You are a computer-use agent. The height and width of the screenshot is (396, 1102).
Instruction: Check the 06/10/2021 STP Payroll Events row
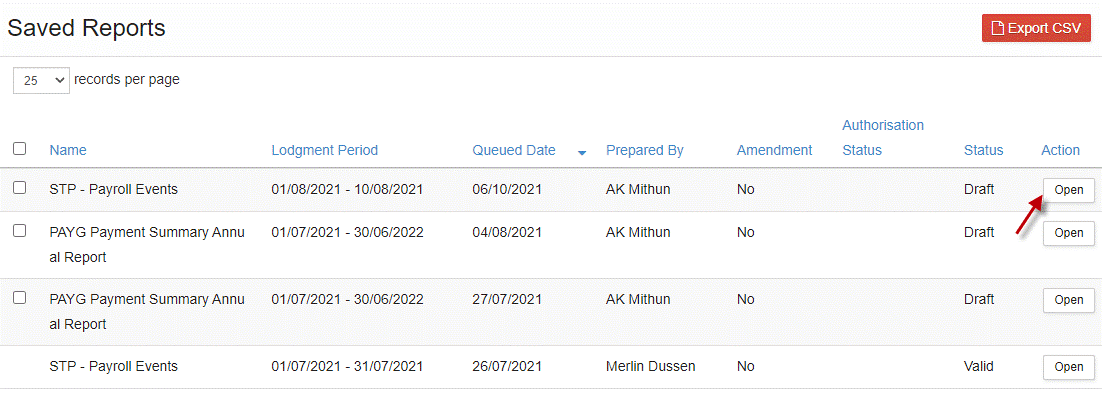20,188
